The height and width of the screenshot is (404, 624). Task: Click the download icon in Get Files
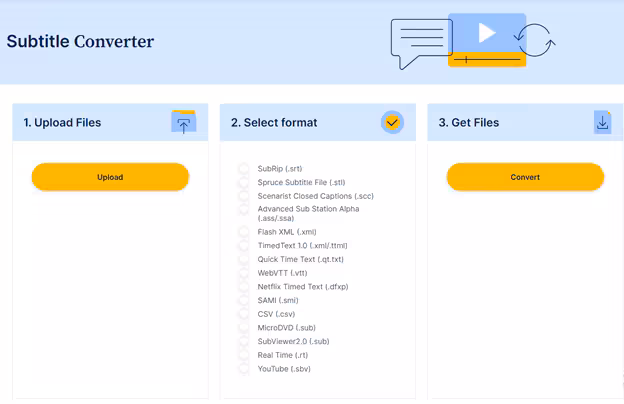[x=603, y=122]
